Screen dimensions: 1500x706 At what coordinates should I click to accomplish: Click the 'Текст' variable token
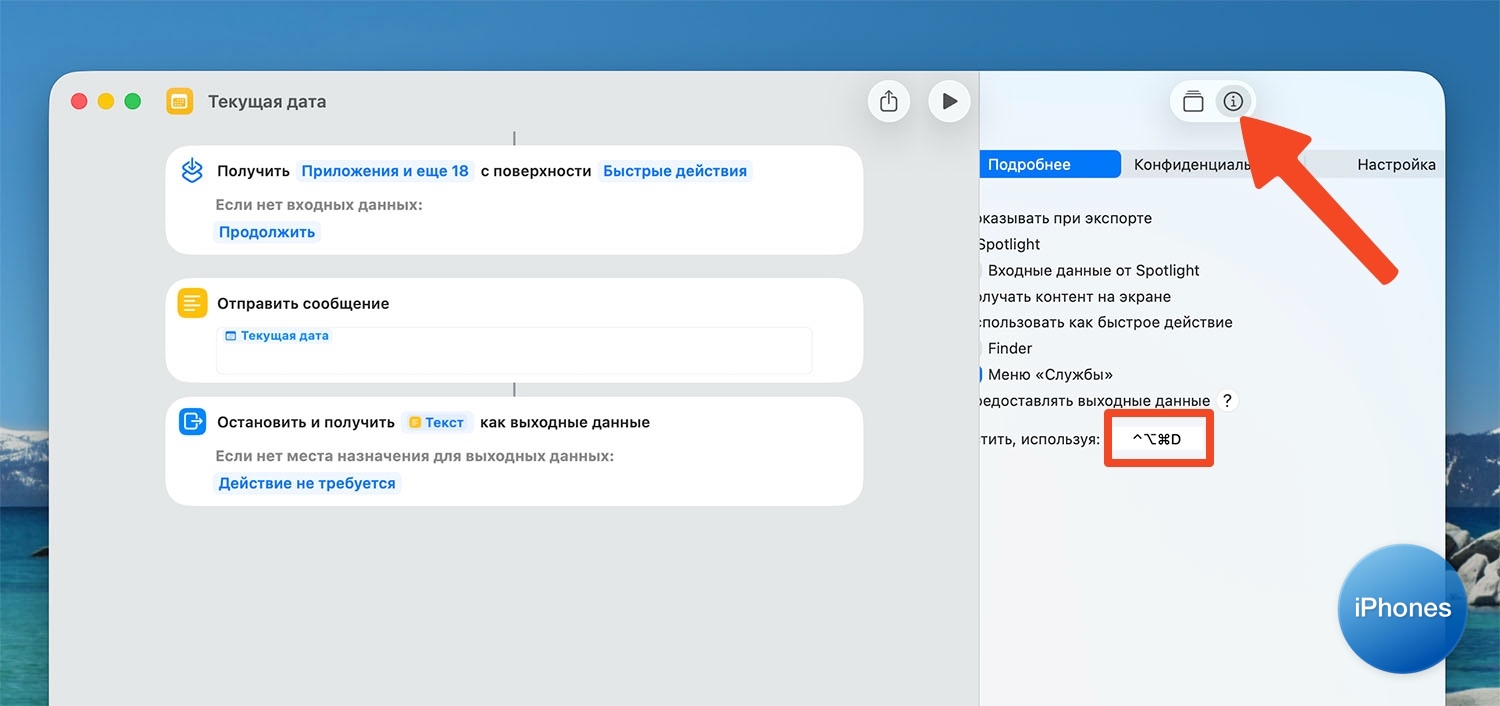[x=436, y=422]
